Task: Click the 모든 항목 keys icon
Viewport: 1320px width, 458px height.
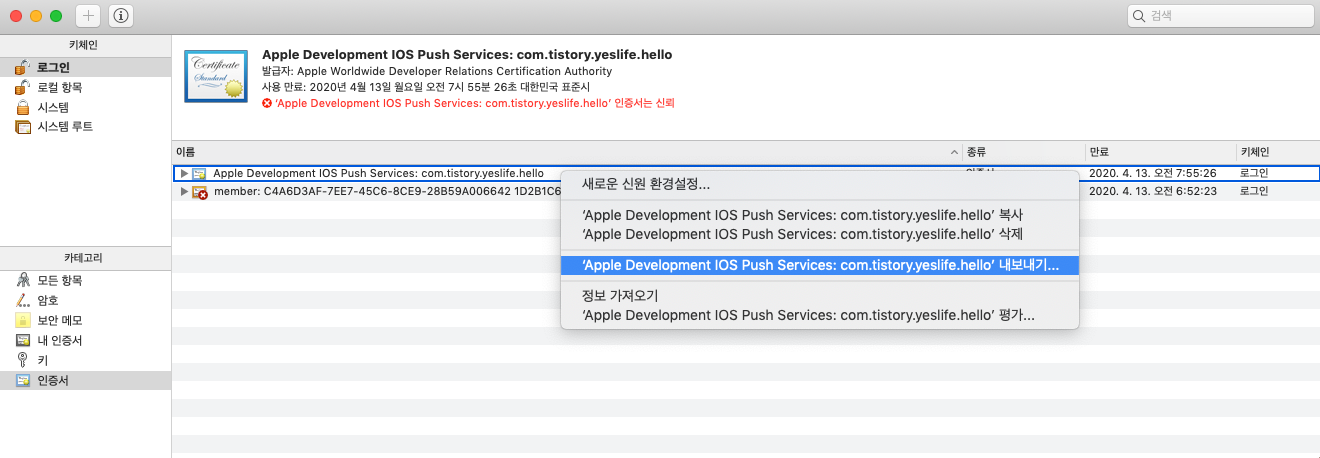Action: (x=23, y=280)
